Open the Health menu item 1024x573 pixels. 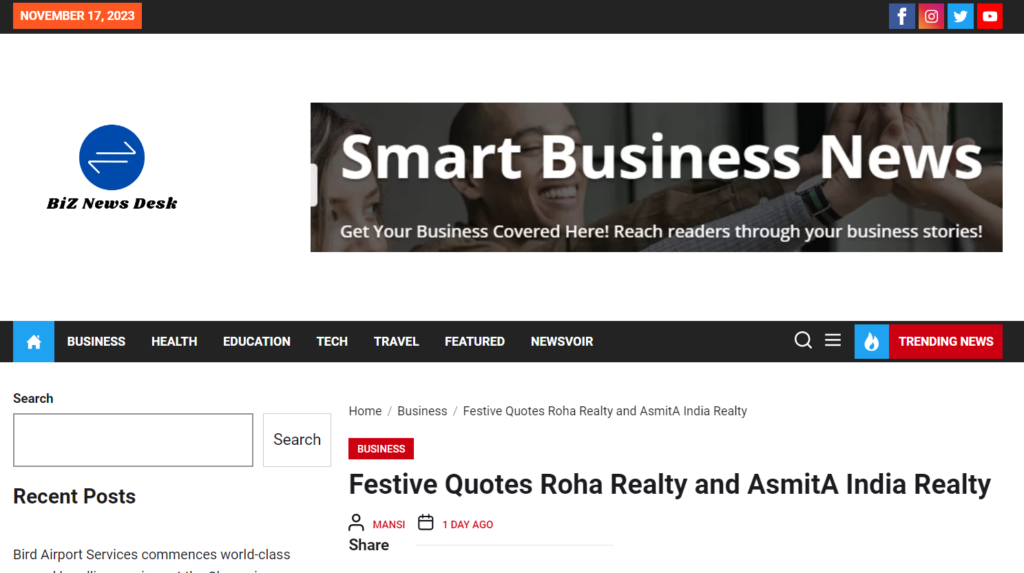(x=174, y=342)
